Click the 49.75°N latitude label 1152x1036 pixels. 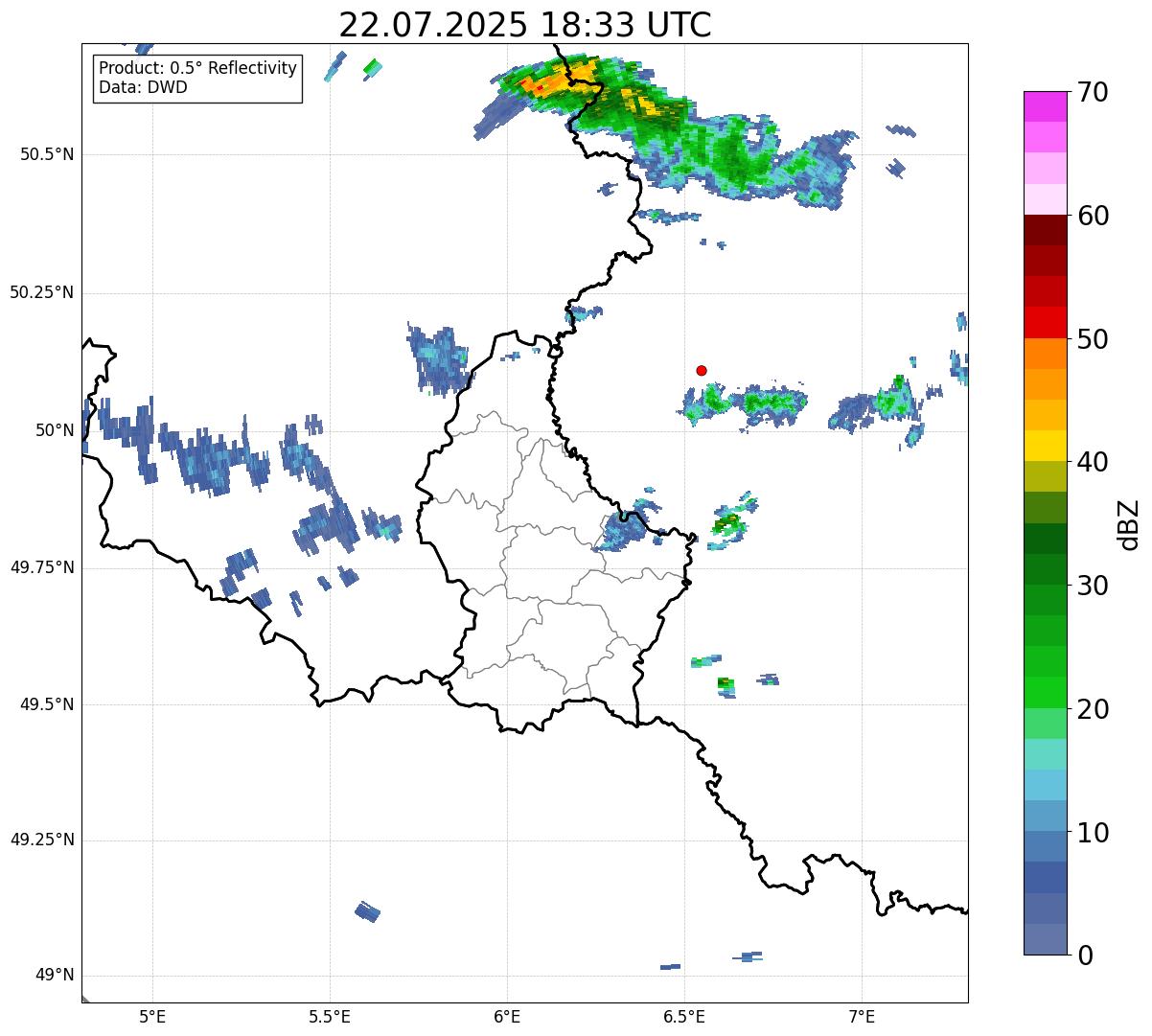pyautogui.click(x=42, y=567)
